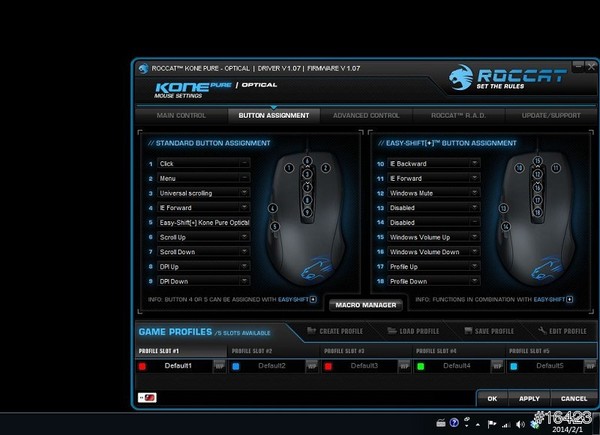Image resolution: width=600 pixels, height=435 pixels.
Task: Open the Easy-Shift[+] Kone Pure Optical dropdown
Action: tap(204, 222)
